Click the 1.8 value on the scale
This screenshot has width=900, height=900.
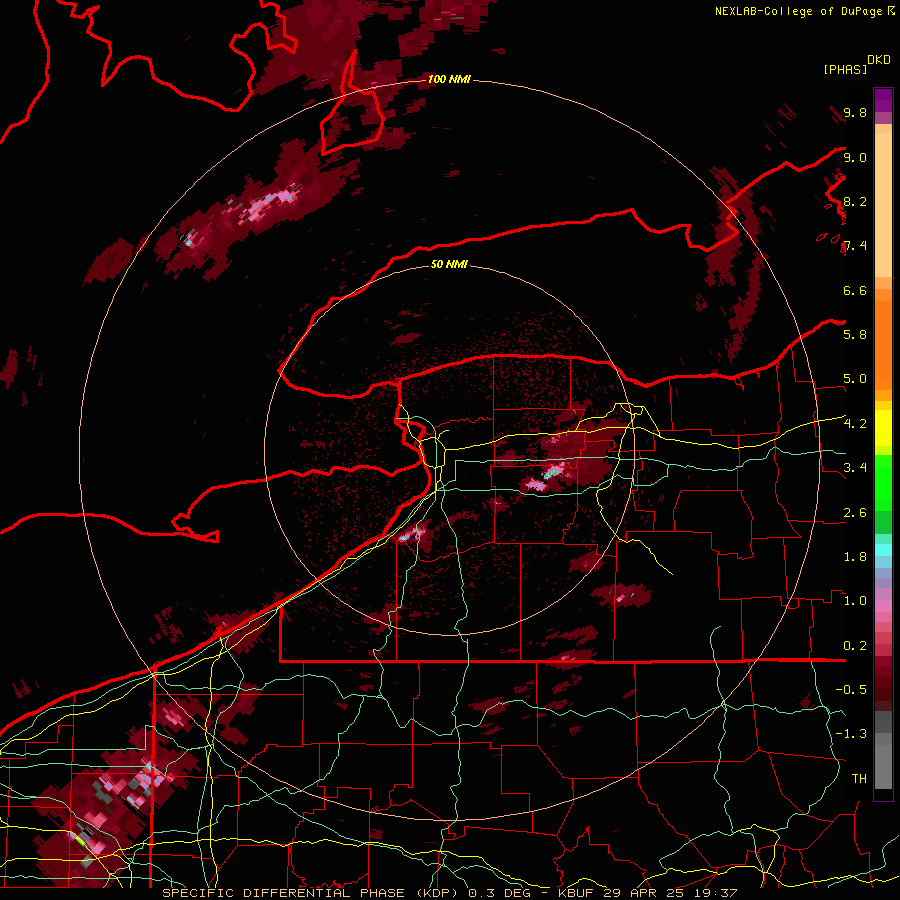(x=855, y=557)
